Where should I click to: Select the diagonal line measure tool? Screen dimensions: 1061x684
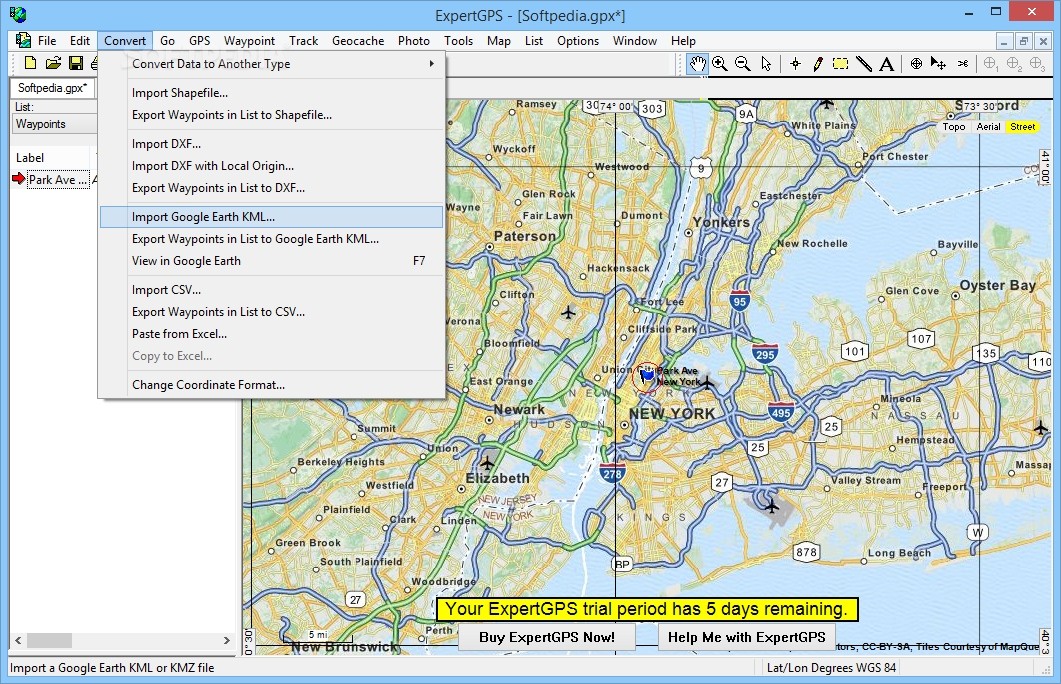[863, 64]
